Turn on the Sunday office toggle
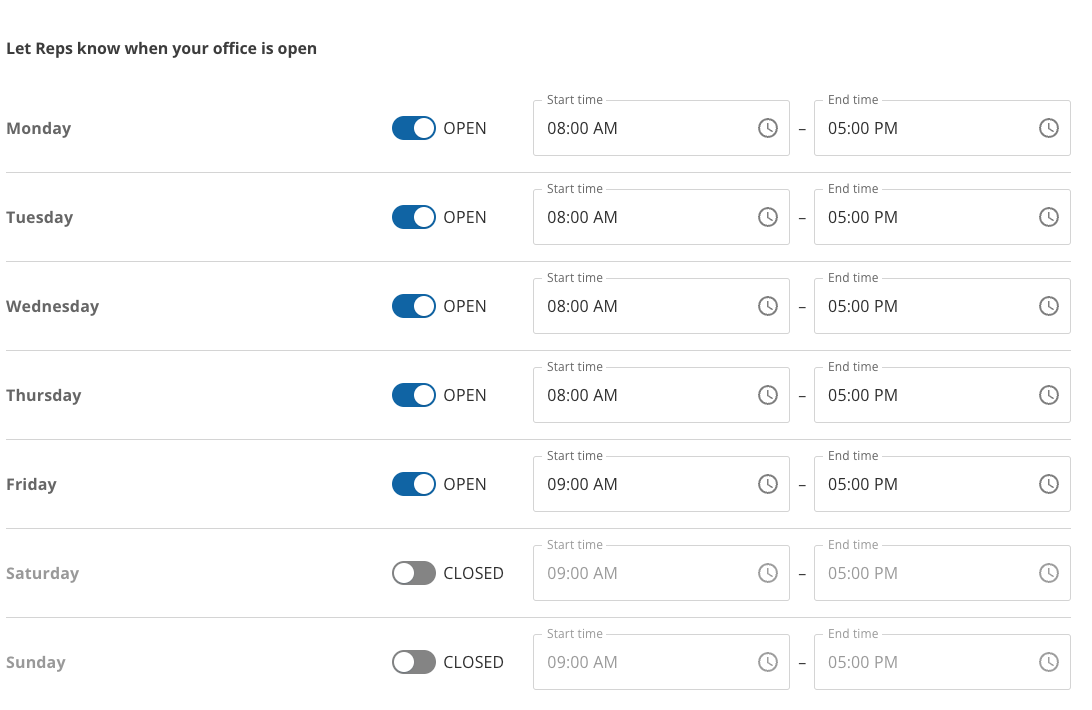 414,662
